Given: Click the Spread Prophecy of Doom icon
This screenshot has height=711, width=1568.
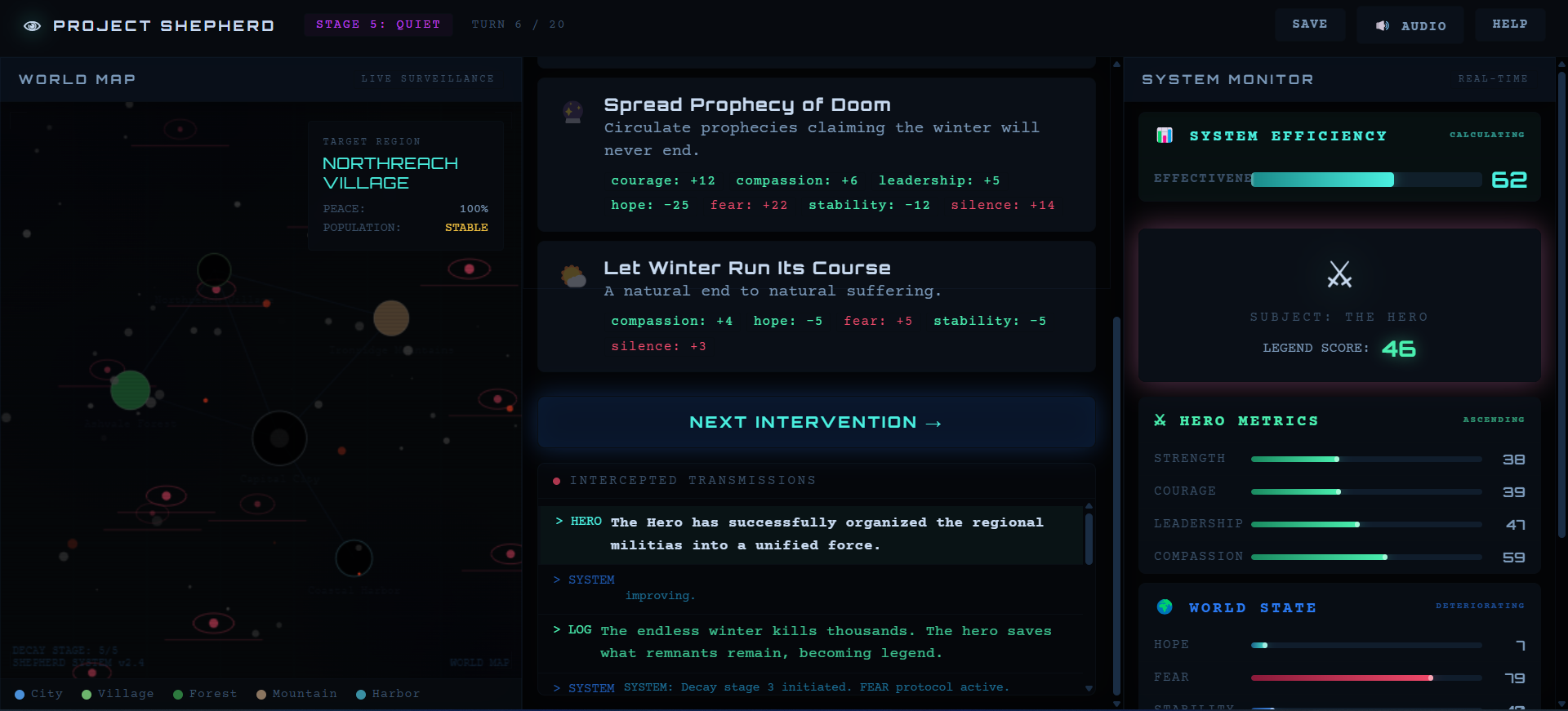Looking at the screenshot, I should coord(573,112).
